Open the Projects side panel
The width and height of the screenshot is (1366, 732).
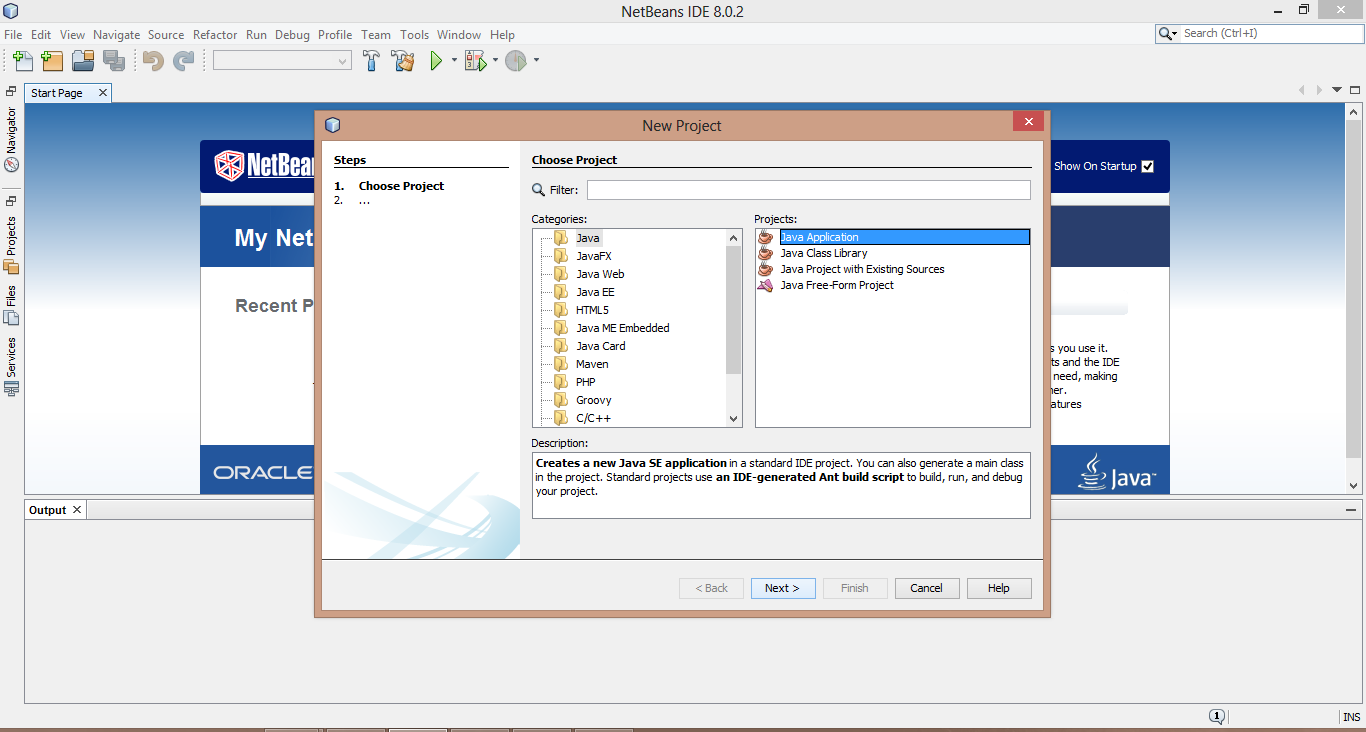(x=11, y=245)
